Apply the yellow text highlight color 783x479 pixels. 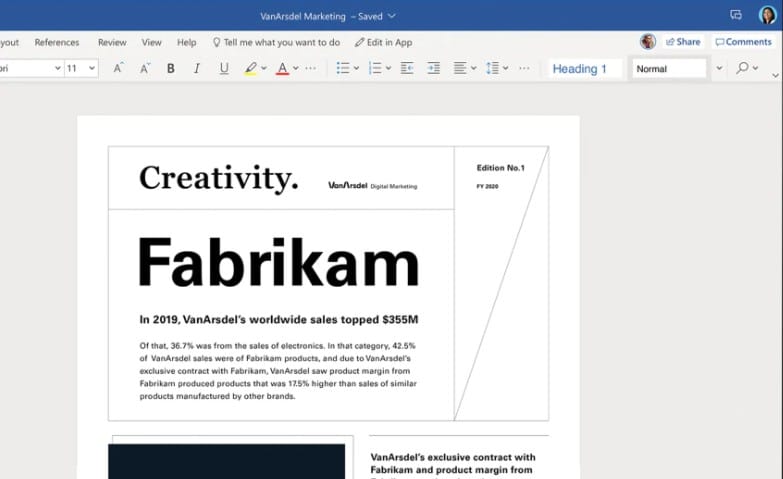pos(251,68)
